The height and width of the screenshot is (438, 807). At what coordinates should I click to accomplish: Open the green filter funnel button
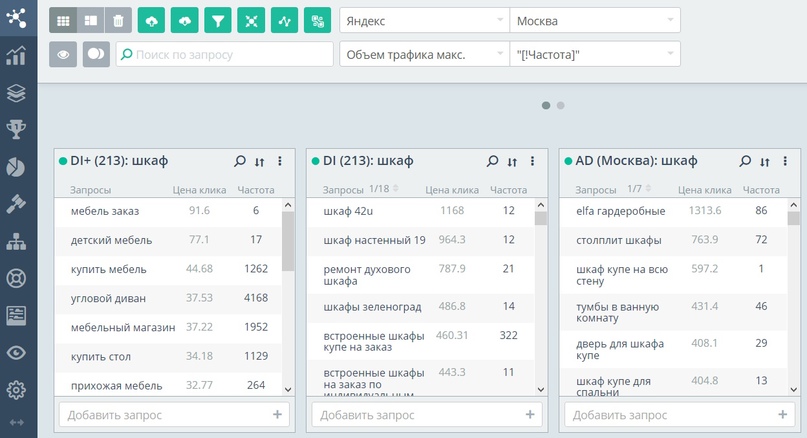point(218,21)
